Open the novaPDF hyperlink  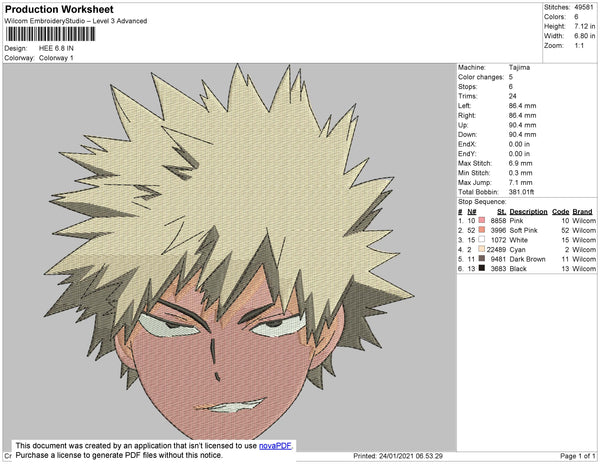point(276,446)
